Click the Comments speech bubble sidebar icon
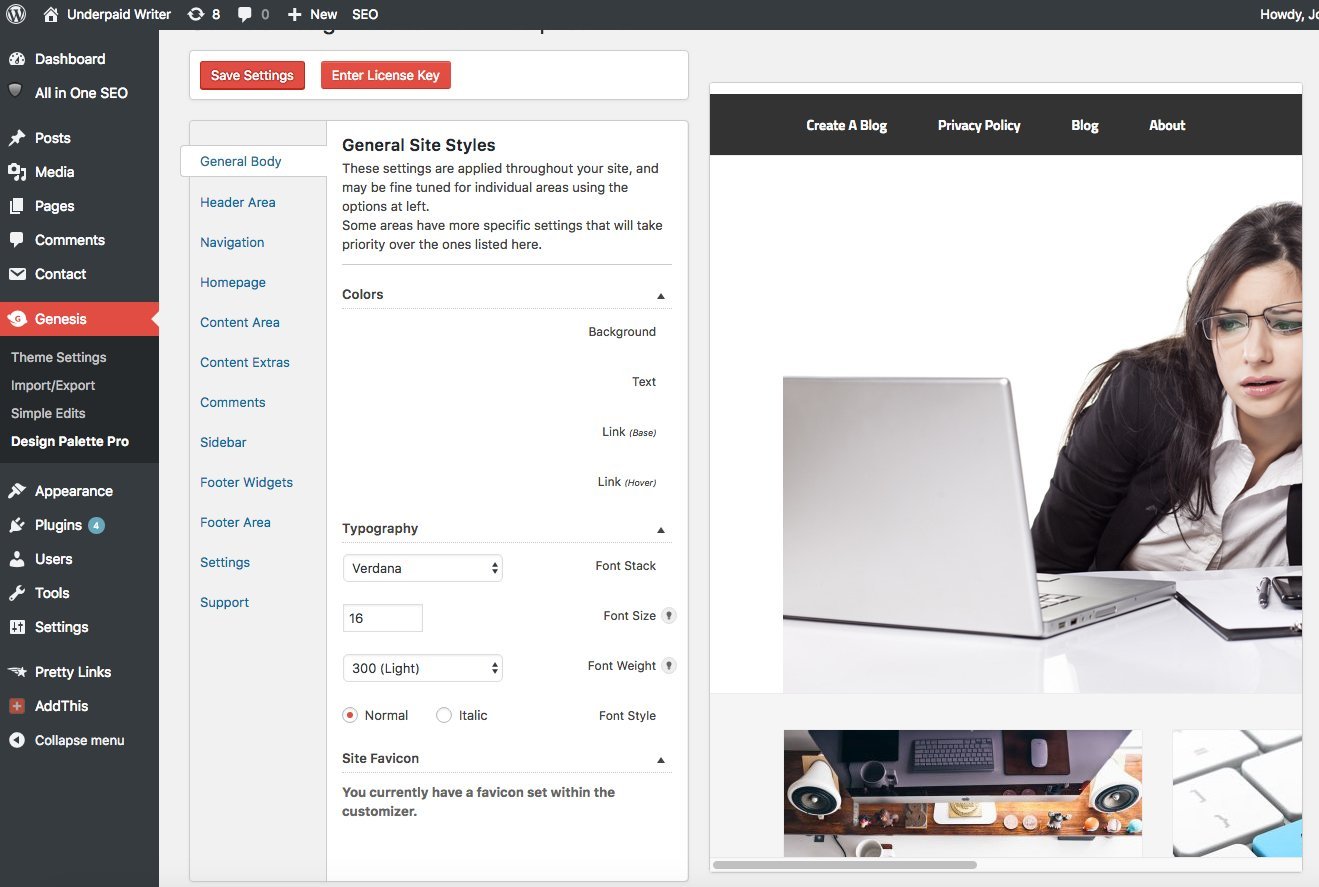 [x=17, y=240]
